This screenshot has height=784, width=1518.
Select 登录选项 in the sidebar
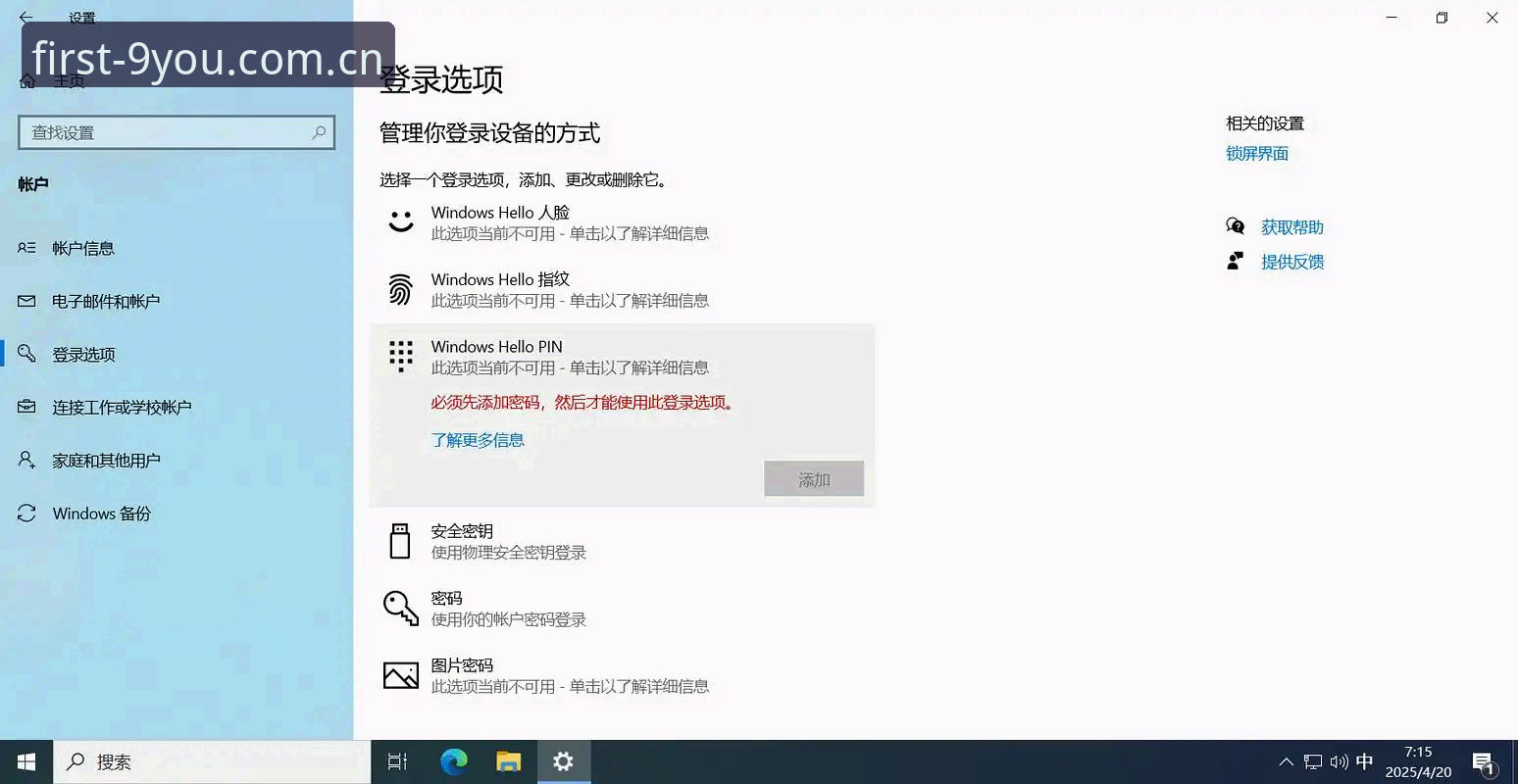(177, 354)
